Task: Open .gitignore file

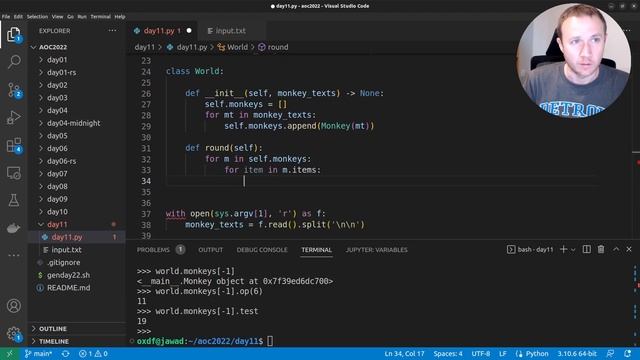Action: [x=63, y=262]
